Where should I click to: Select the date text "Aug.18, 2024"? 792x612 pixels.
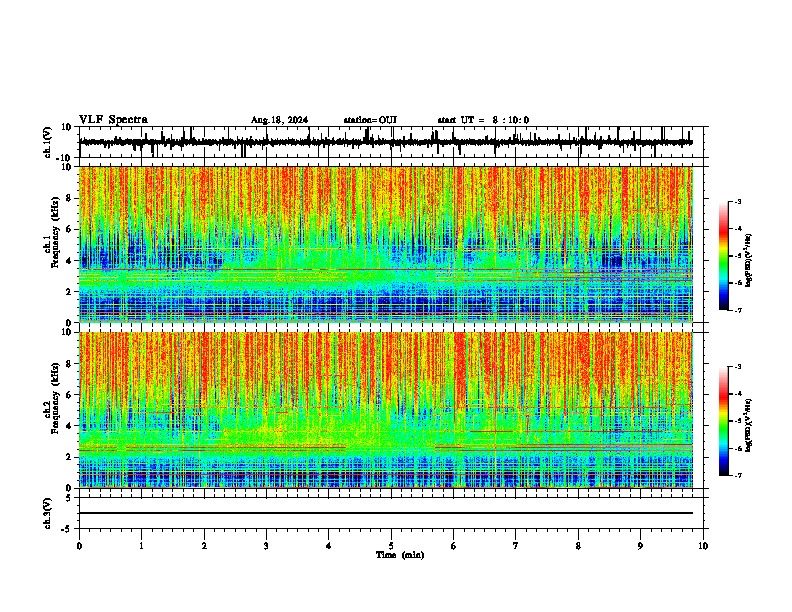[x=279, y=120]
